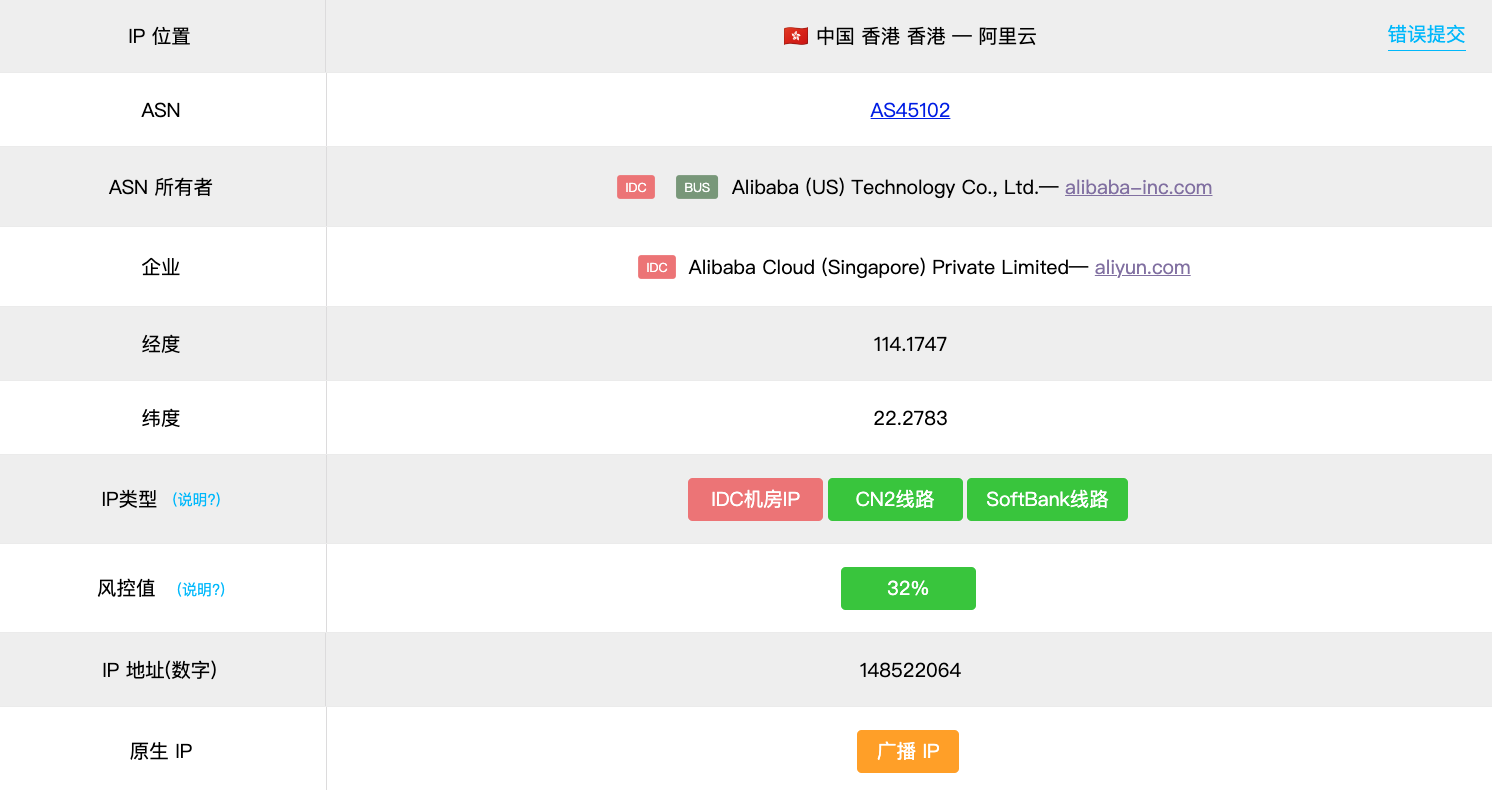Click the SoftBank线路 tag
Viewport: 1492px width, 790px height.
(x=1047, y=499)
